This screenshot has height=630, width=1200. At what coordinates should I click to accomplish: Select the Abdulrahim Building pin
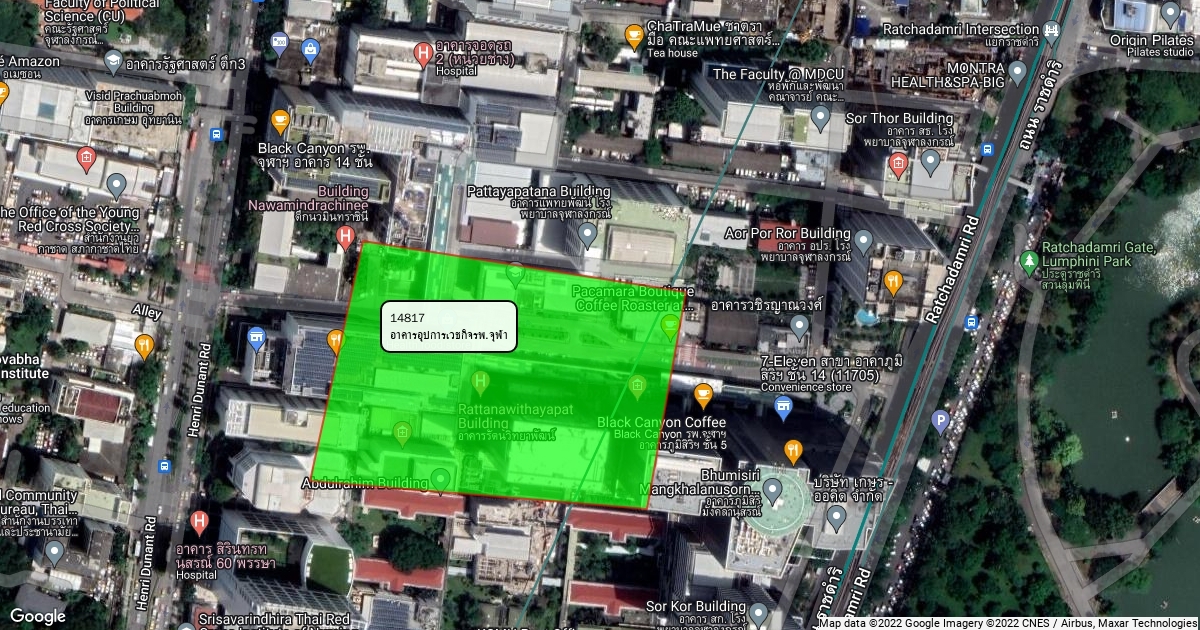pyautogui.click(x=440, y=478)
